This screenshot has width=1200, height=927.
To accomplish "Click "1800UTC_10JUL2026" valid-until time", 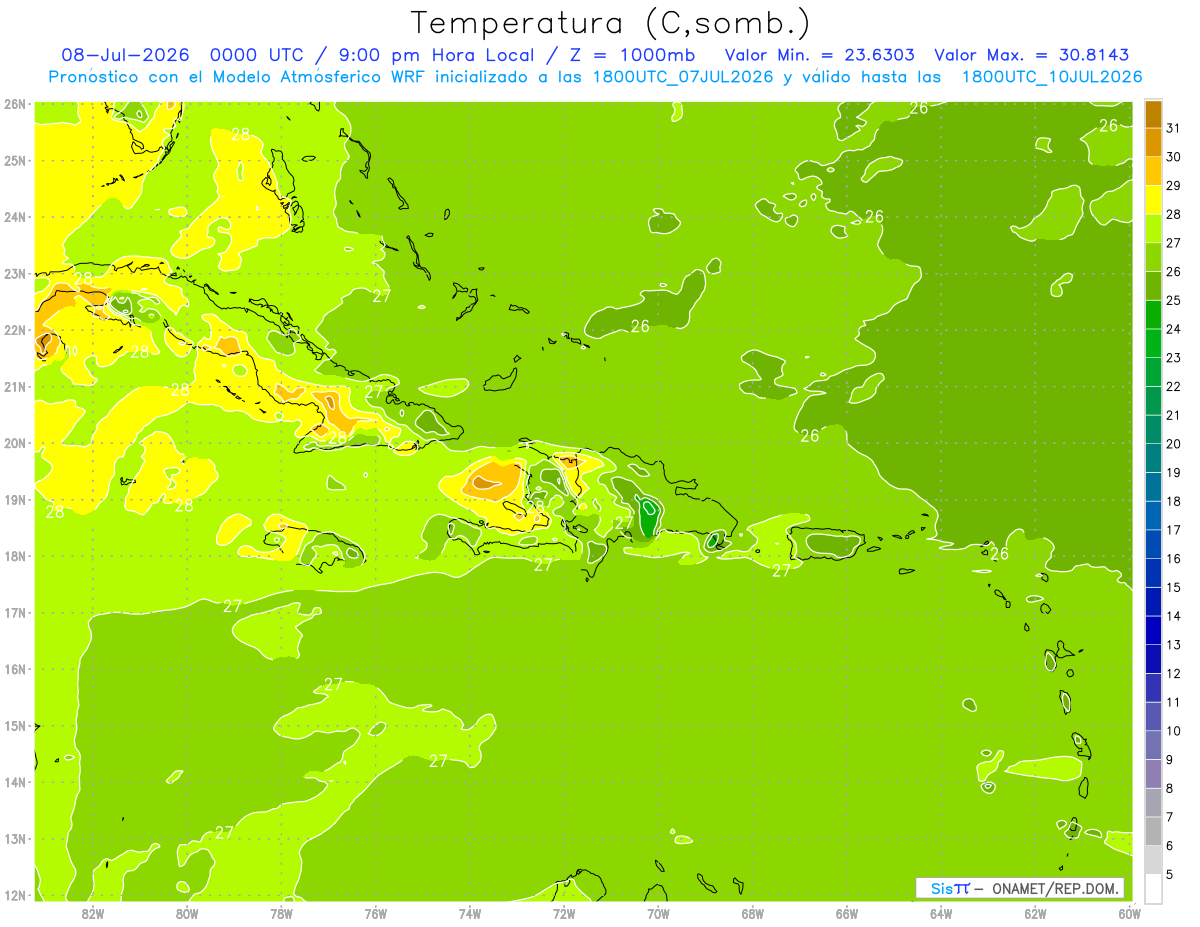I will pos(1052,76).
